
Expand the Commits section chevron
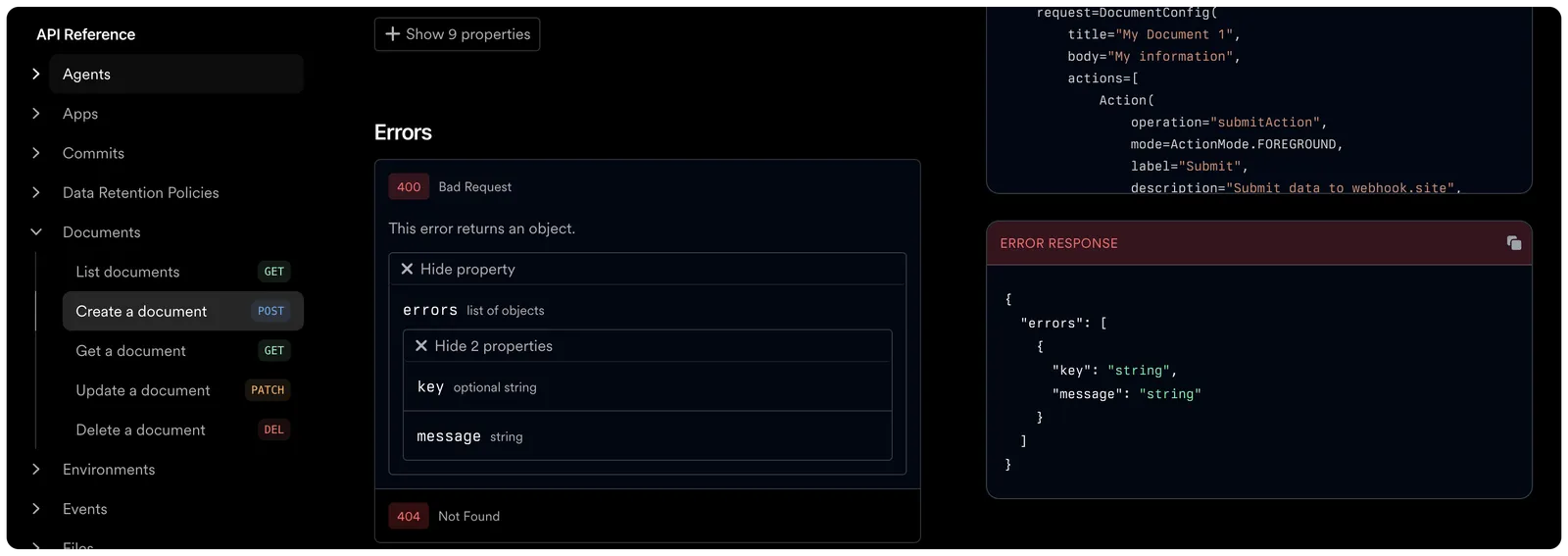click(x=36, y=153)
